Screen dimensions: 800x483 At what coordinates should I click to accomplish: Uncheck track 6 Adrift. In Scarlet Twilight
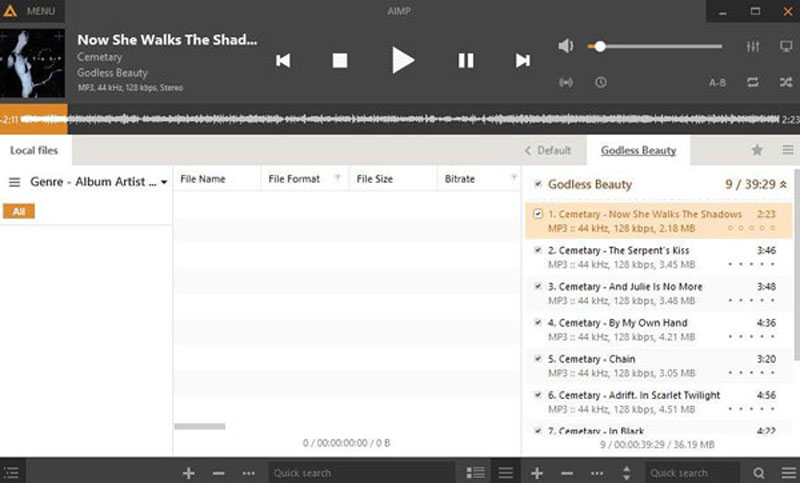point(538,395)
